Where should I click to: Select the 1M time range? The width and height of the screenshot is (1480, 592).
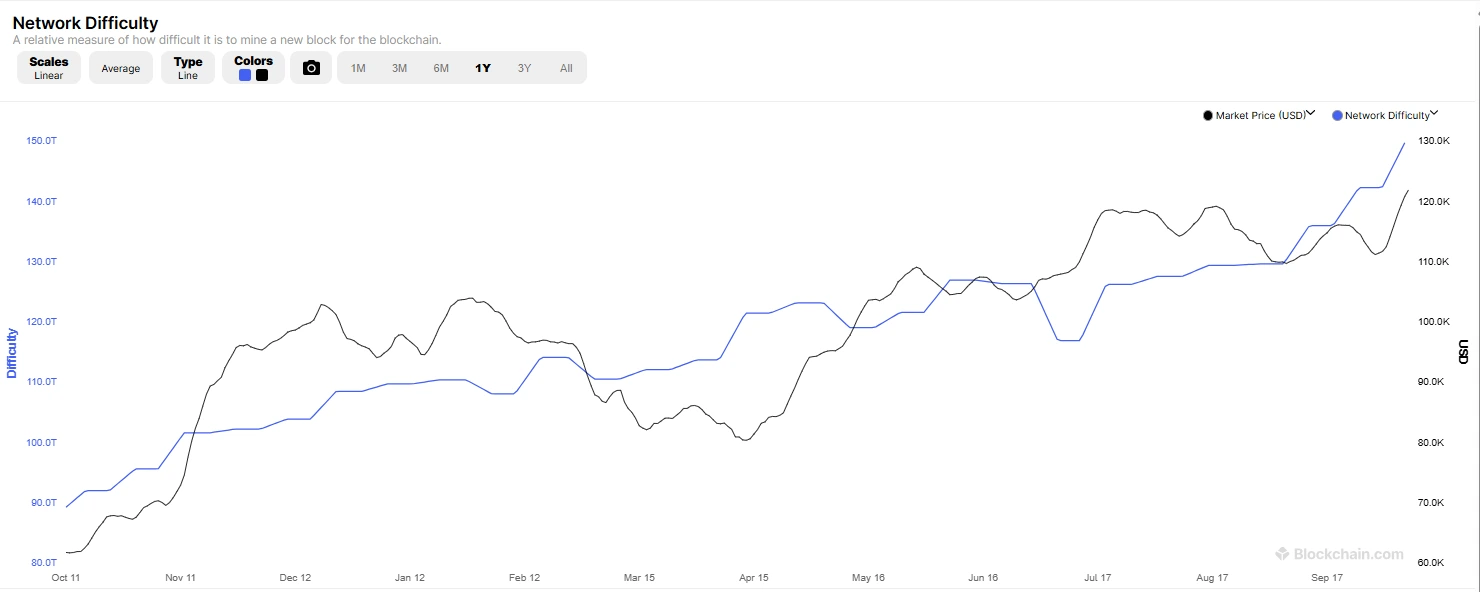(x=358, y=68)
